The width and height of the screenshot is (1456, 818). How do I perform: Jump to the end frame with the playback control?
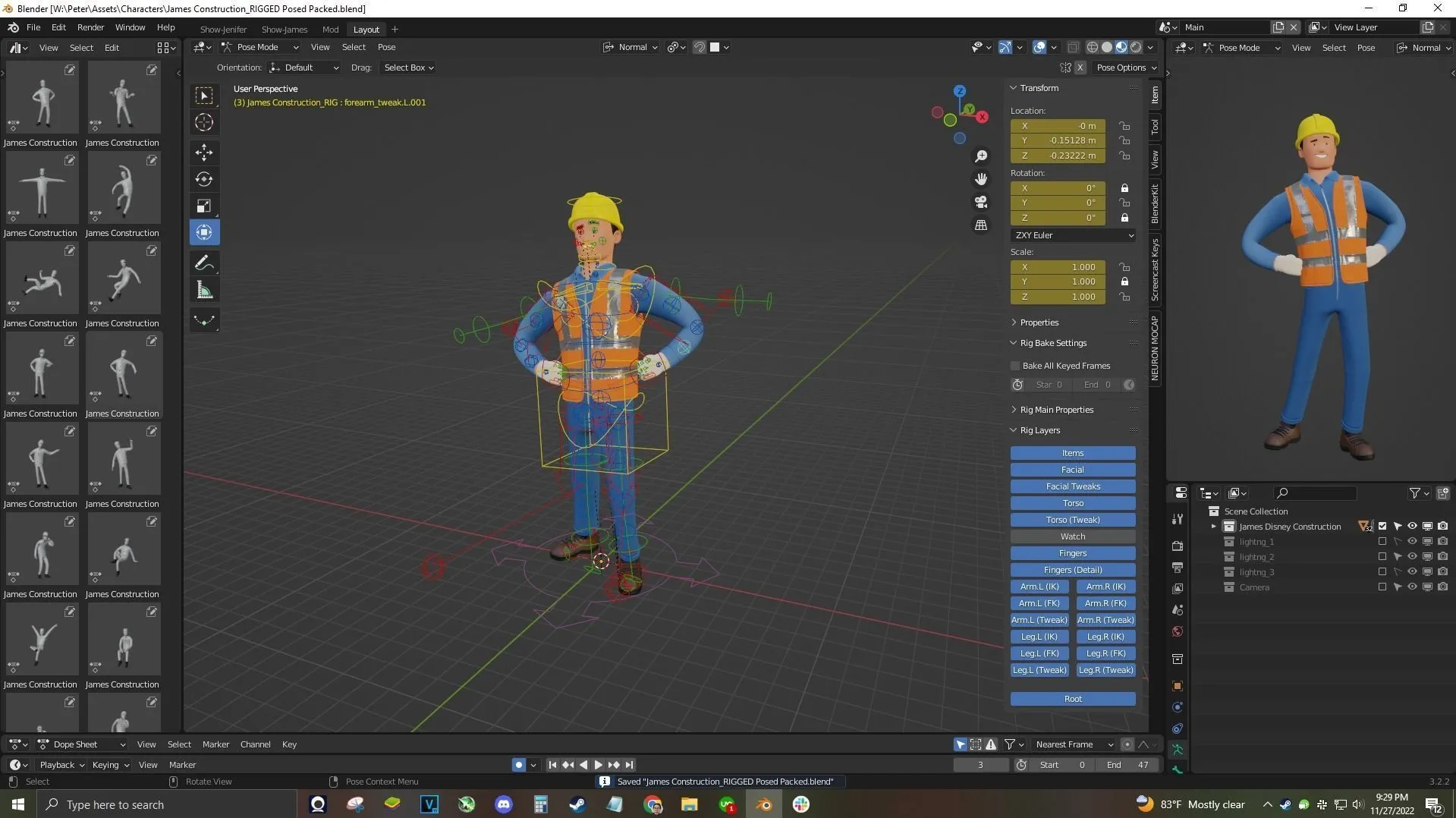628,765
